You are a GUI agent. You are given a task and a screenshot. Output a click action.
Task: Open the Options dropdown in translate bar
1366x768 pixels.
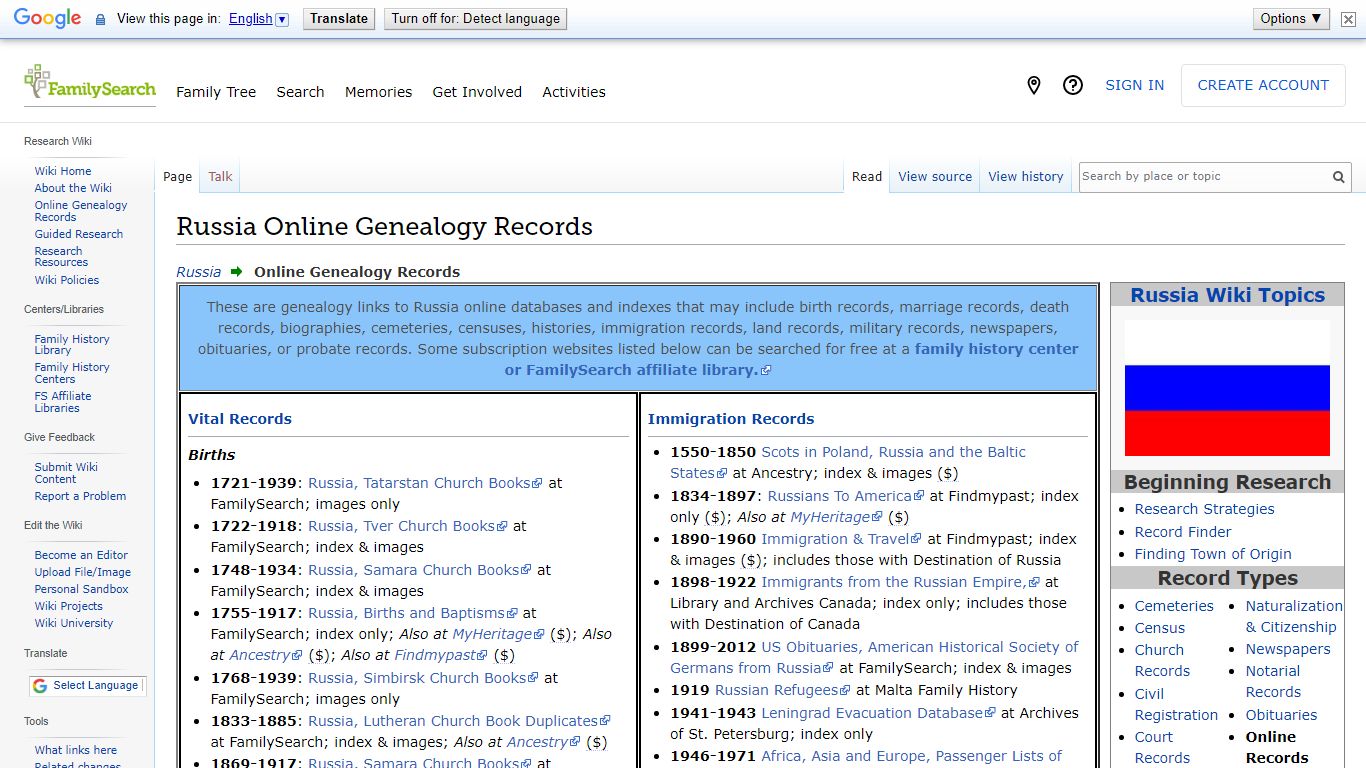[x=1291, y=18]
